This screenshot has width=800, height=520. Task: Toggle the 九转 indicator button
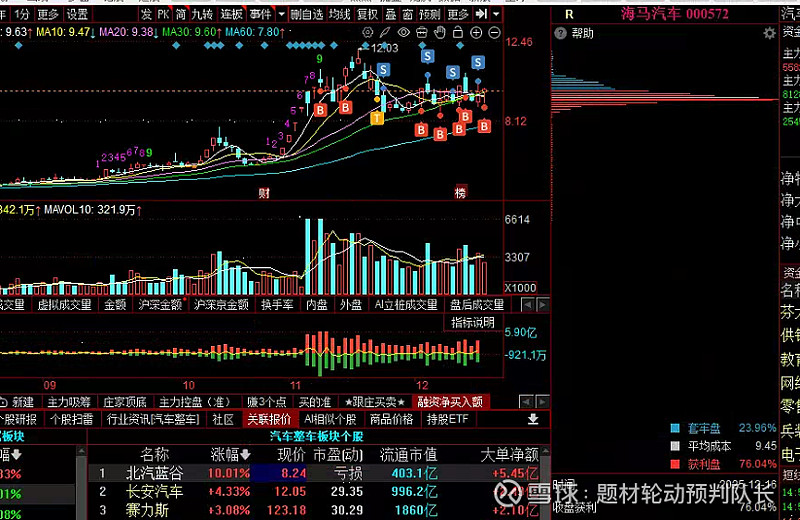tap(202, 14)
